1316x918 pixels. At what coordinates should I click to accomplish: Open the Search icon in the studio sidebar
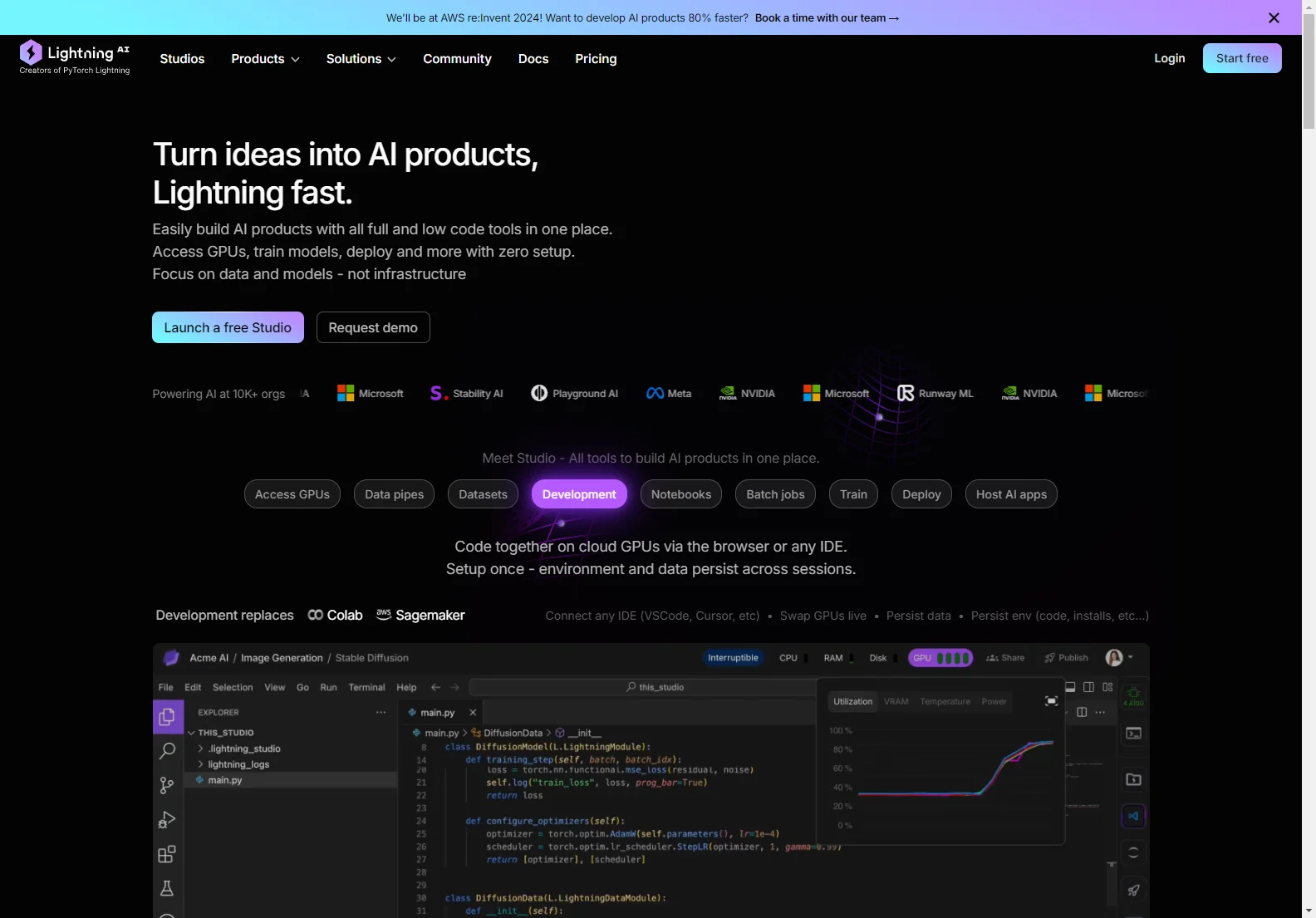[x=167, y=751]
